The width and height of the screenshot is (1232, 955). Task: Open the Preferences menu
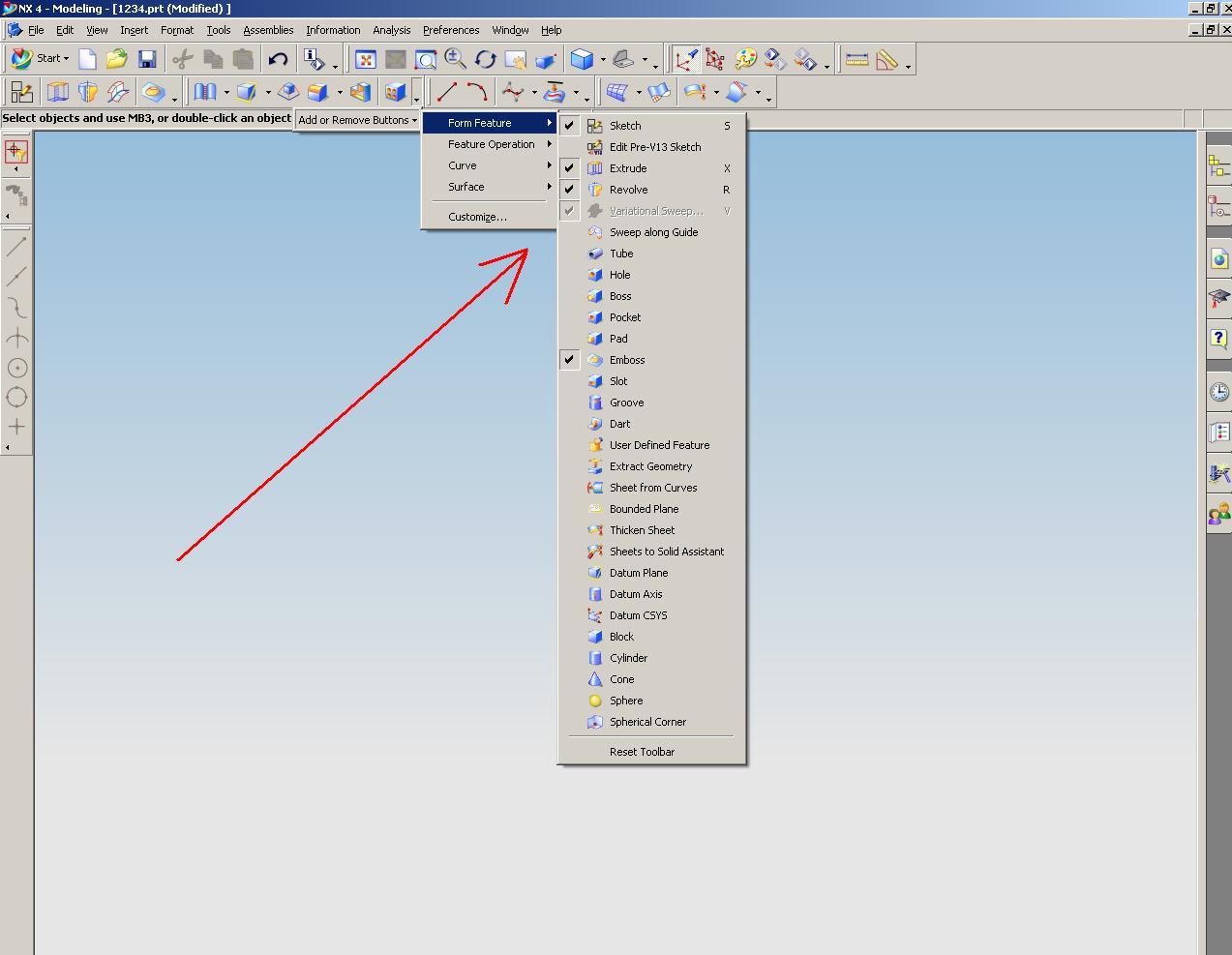(x=450, y=30)
